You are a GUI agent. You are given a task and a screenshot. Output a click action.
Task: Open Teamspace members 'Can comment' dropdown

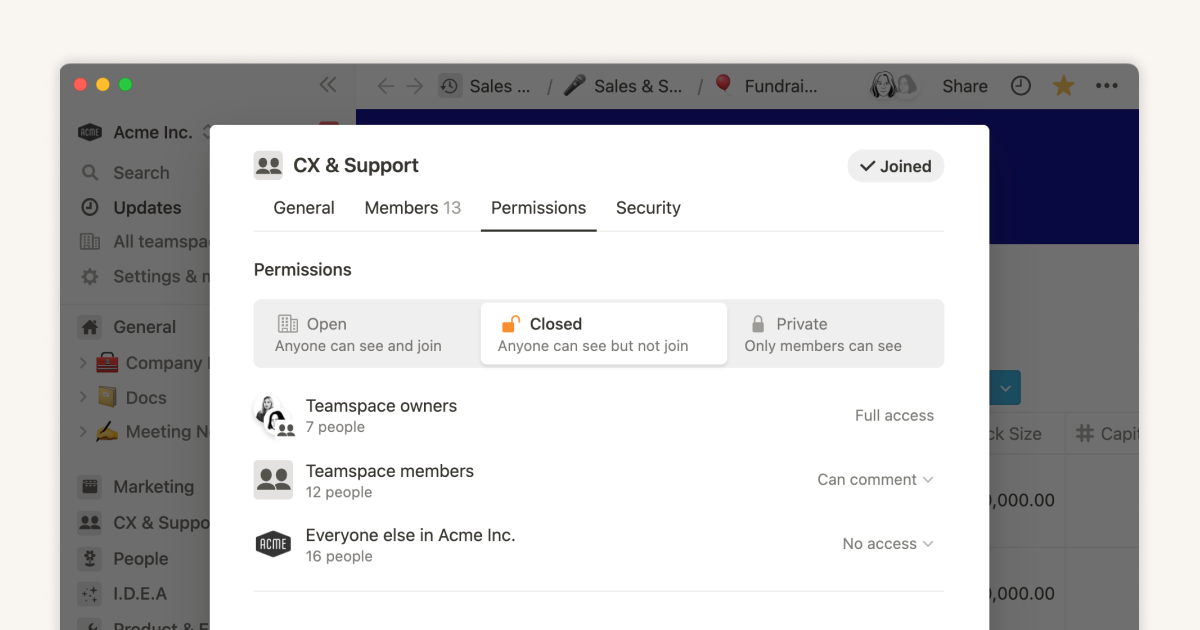875,480
